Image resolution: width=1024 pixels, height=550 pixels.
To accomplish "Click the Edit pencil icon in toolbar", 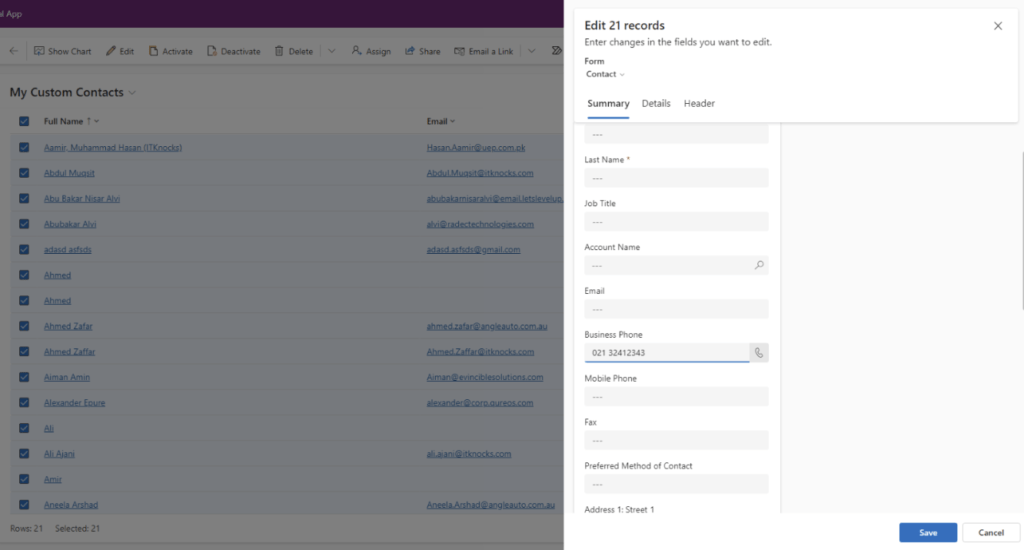I will click(x=111, y=51).
